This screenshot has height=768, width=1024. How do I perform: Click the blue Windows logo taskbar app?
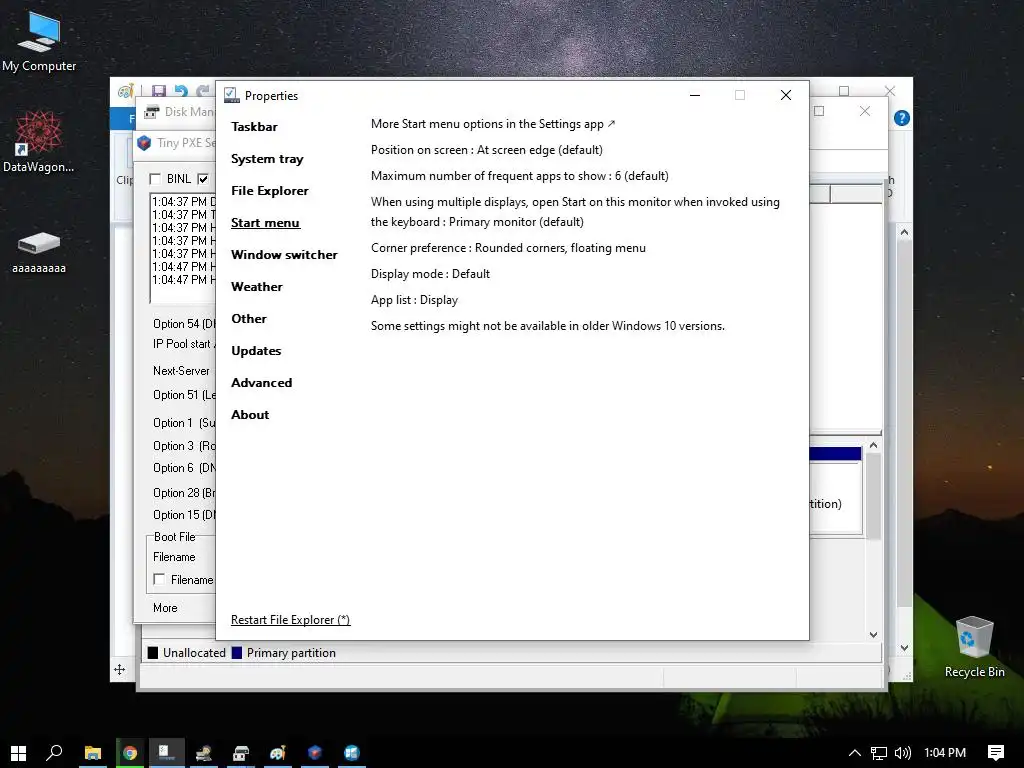coord(352,753)
